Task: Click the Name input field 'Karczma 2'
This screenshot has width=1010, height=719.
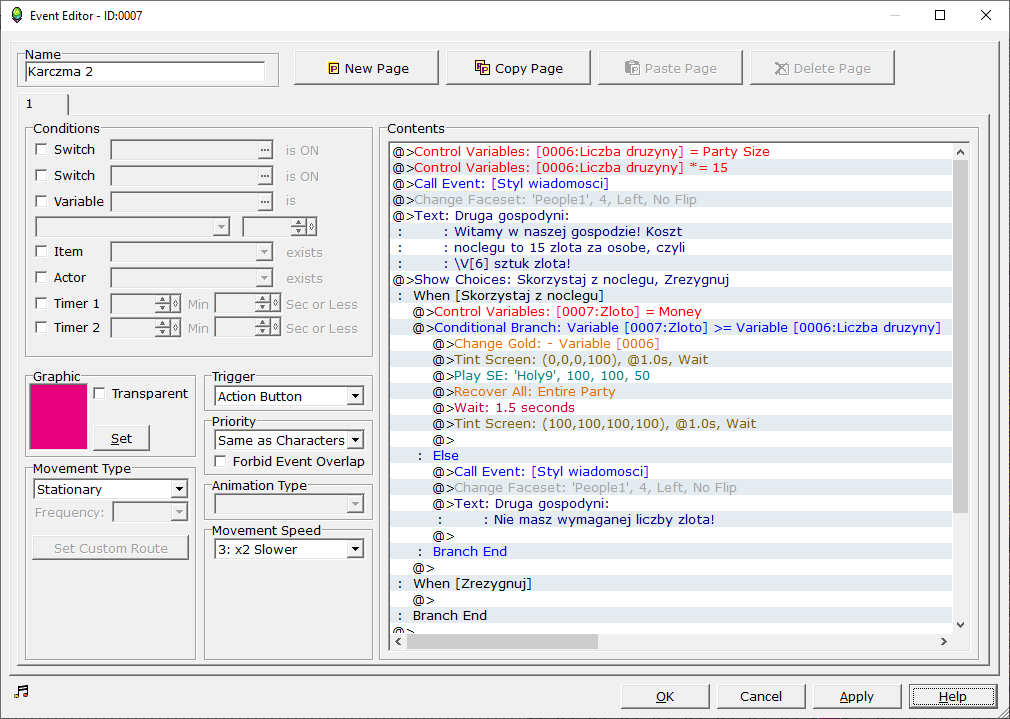Action: pyautogui.click(x=145, y=72)
